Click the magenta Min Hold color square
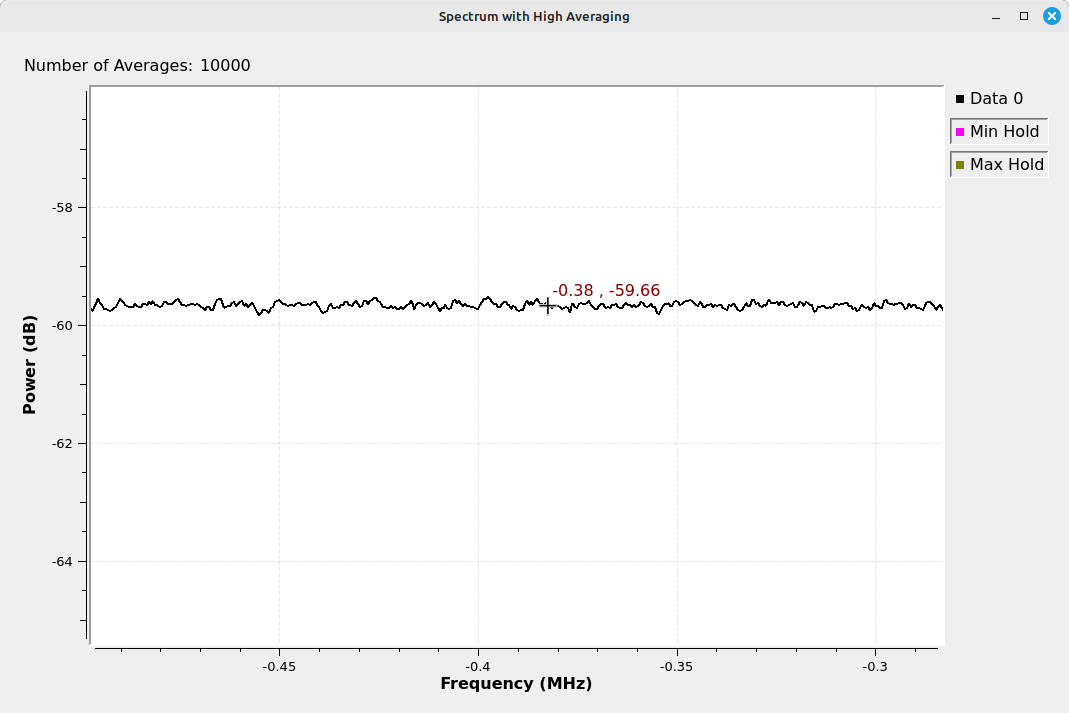1069x713 pixels. click(x=960, y=132)
